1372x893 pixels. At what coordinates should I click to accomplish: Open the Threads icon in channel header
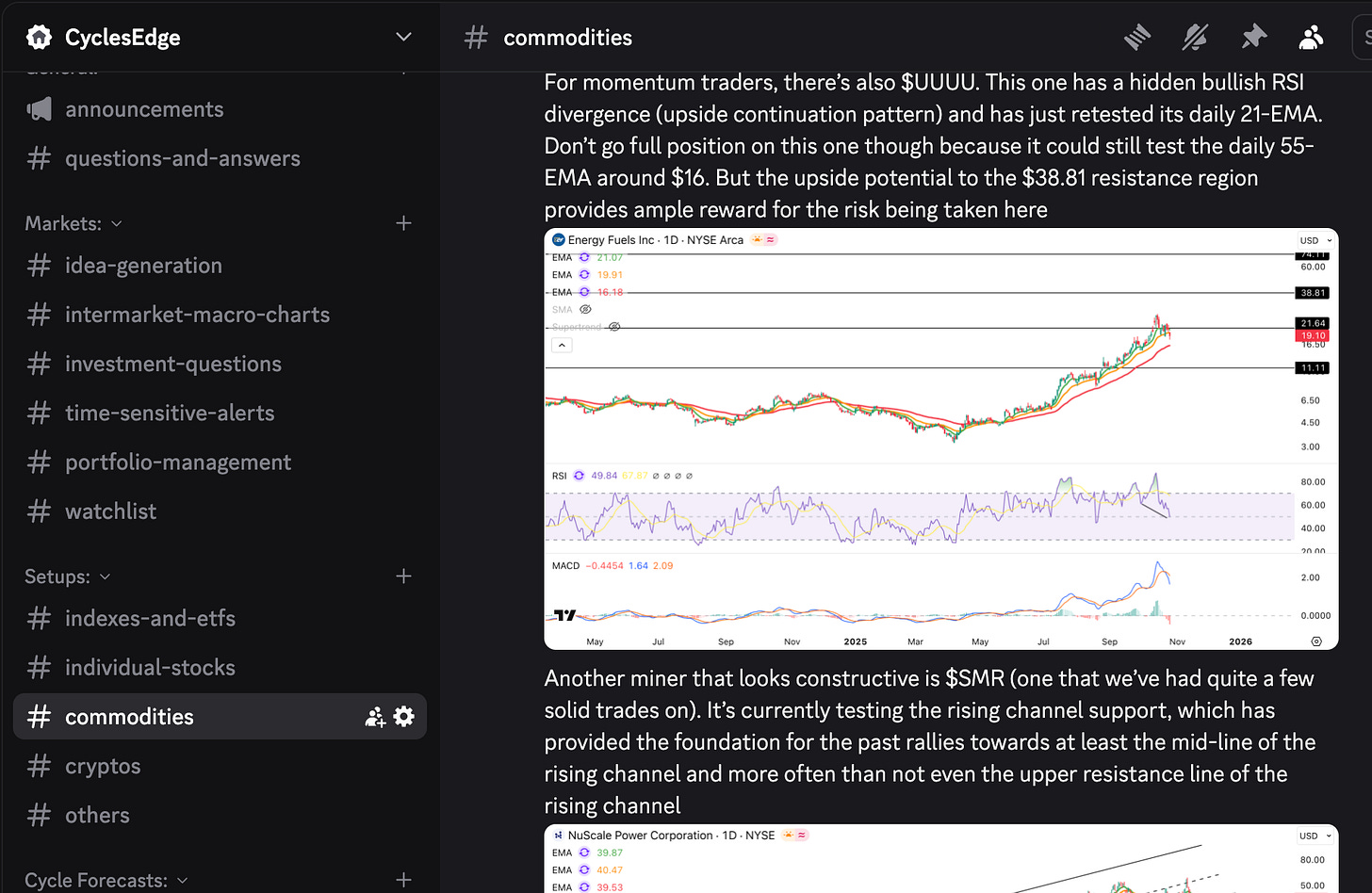coord(1137,38)
